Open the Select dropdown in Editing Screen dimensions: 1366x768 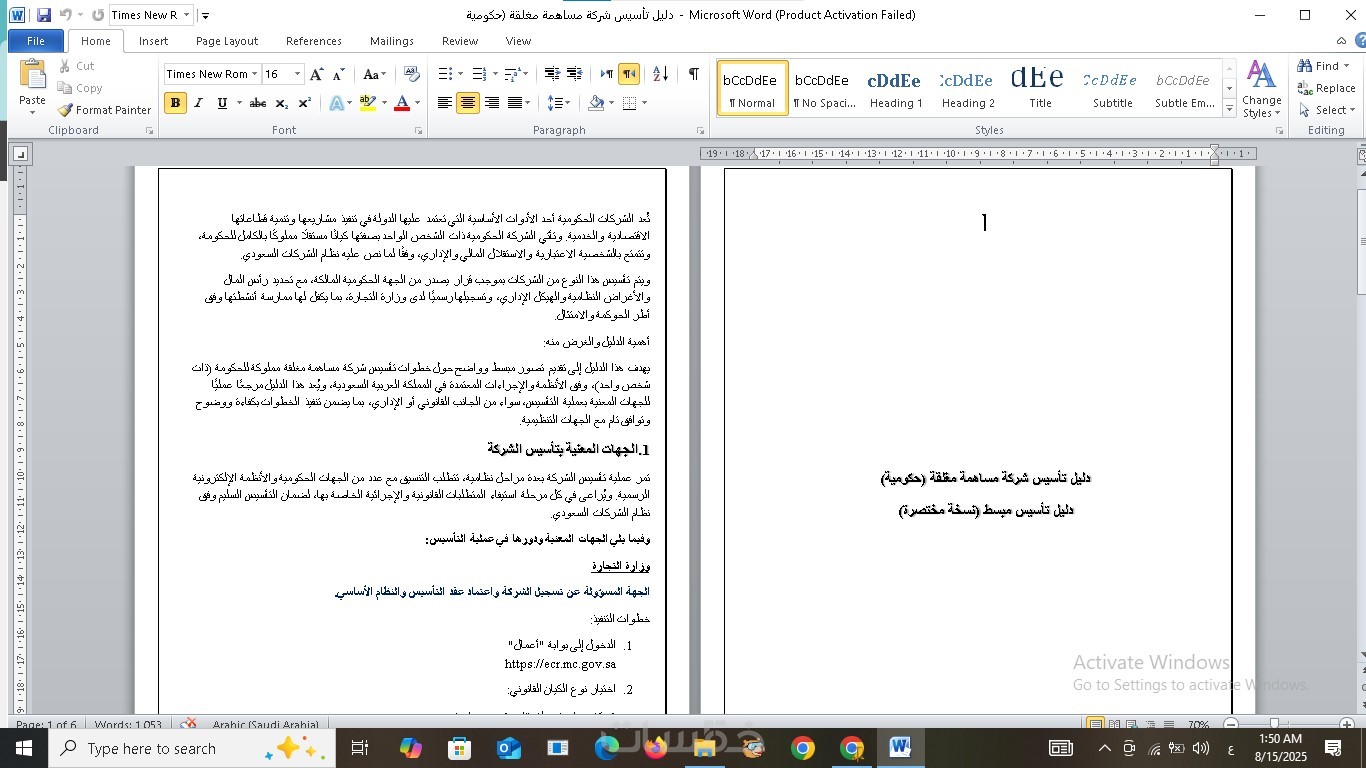coord(1326,110)
